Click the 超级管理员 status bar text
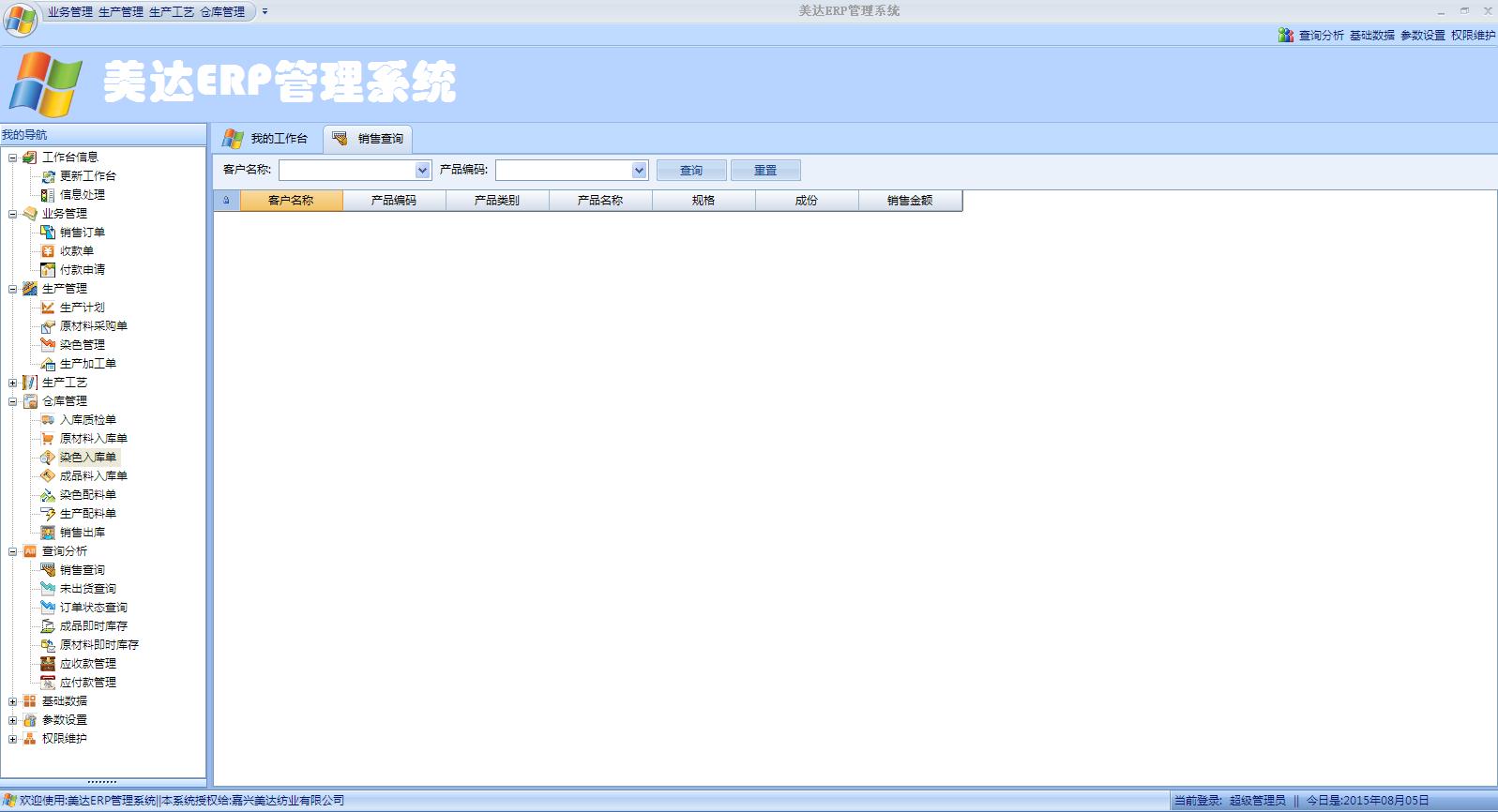The height and width of the screenshot is (812, 1498). coord(1258,801)
